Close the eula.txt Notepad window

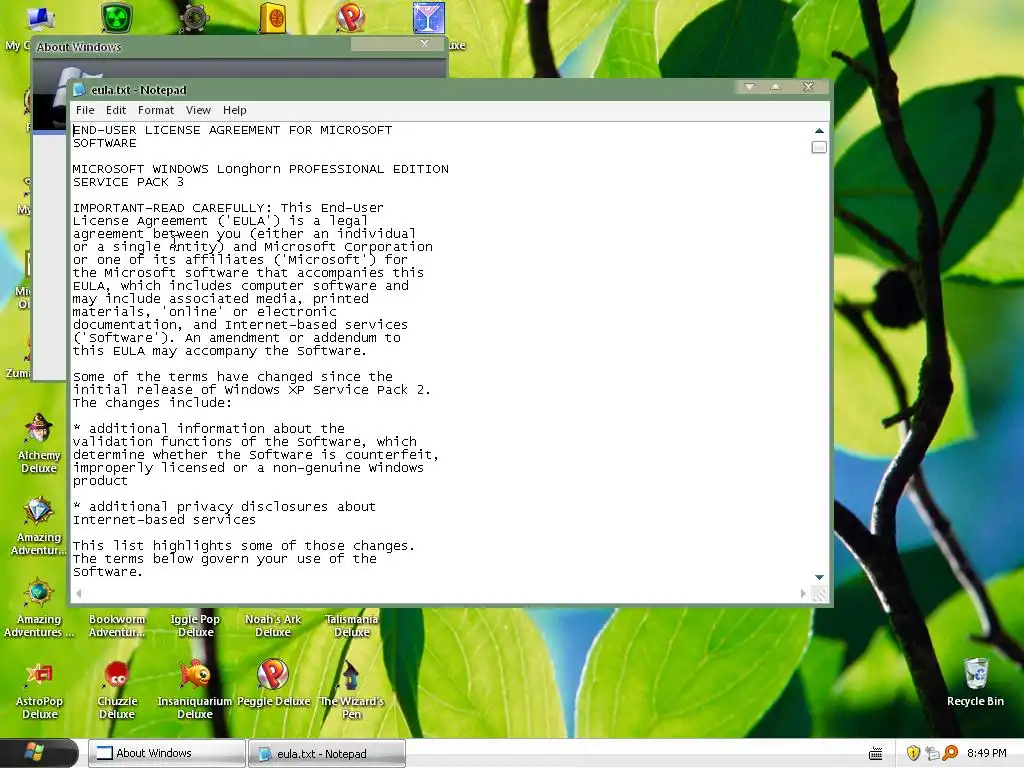(808, 87)
